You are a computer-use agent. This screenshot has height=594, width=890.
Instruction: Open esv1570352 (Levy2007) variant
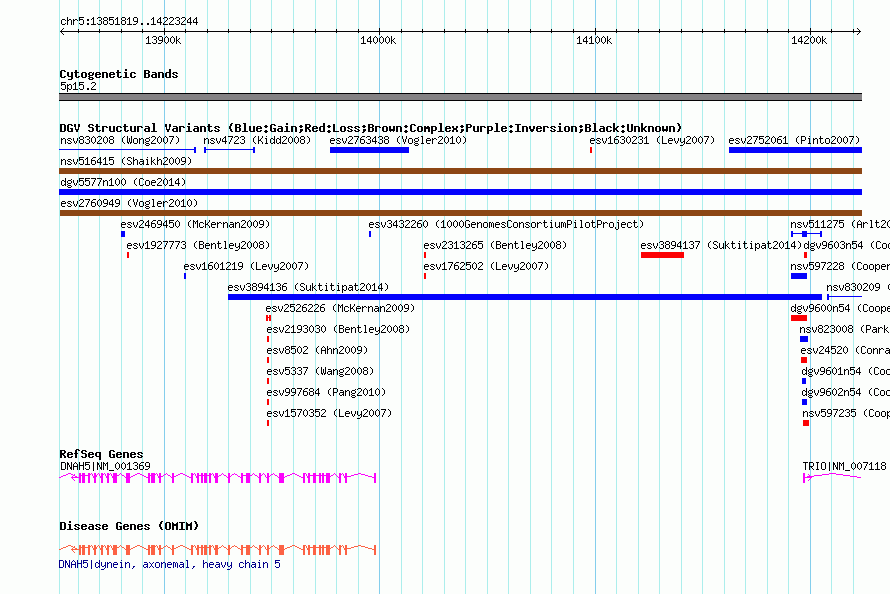(x=329, y=413)
